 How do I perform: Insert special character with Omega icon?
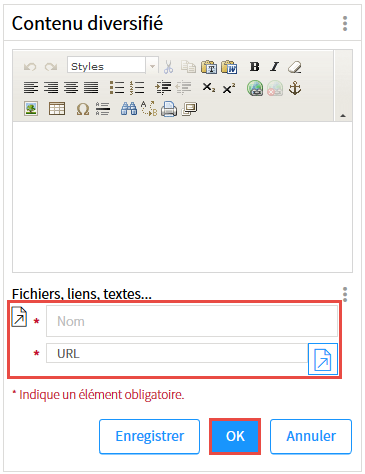tap(83, 109)
